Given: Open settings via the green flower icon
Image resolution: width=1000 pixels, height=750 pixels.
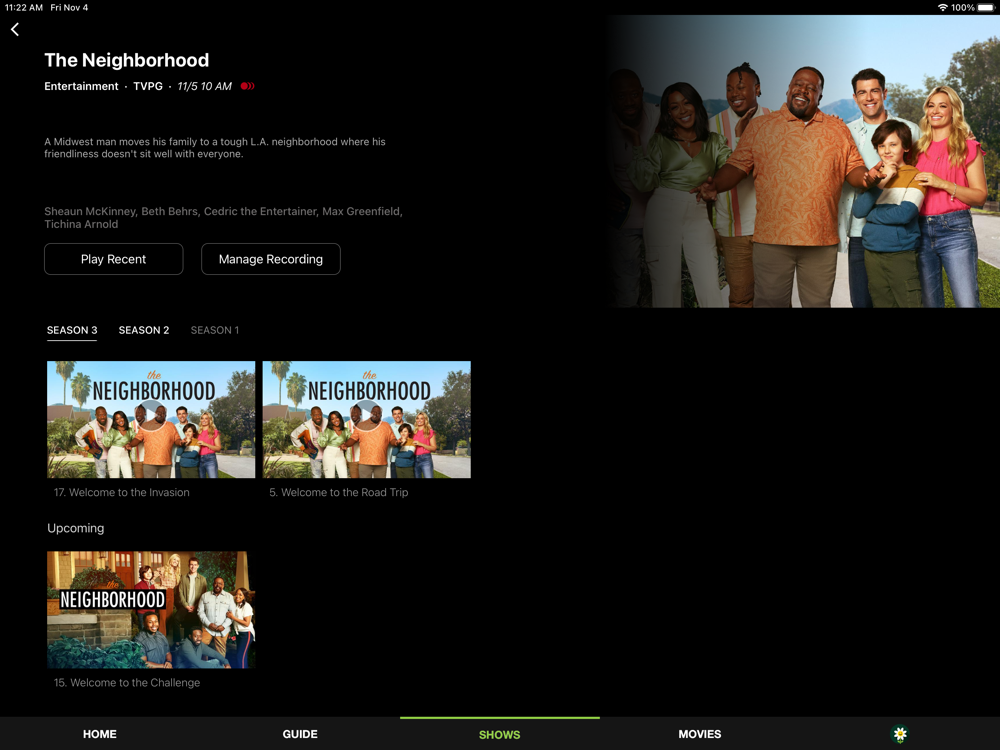Looking at the screenshot, I should coord(900,734).
